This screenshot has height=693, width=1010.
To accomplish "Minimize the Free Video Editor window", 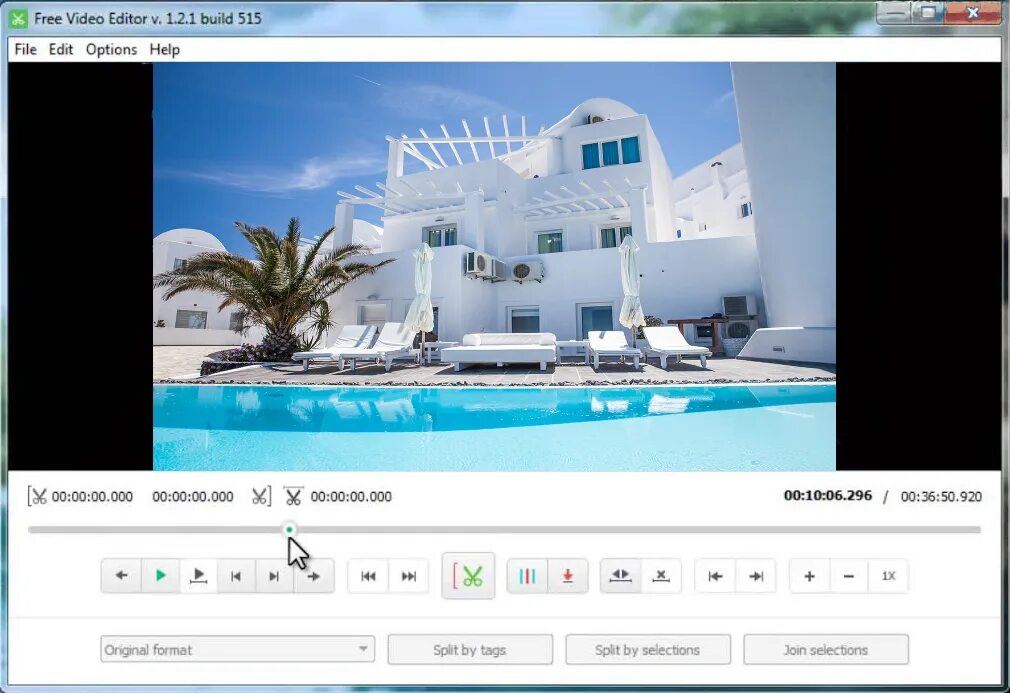I will coord(893,13).
